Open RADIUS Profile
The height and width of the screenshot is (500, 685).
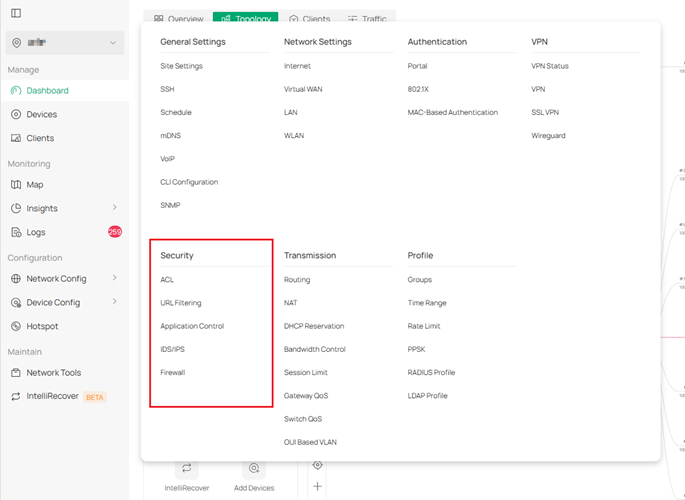pos(431,372)
